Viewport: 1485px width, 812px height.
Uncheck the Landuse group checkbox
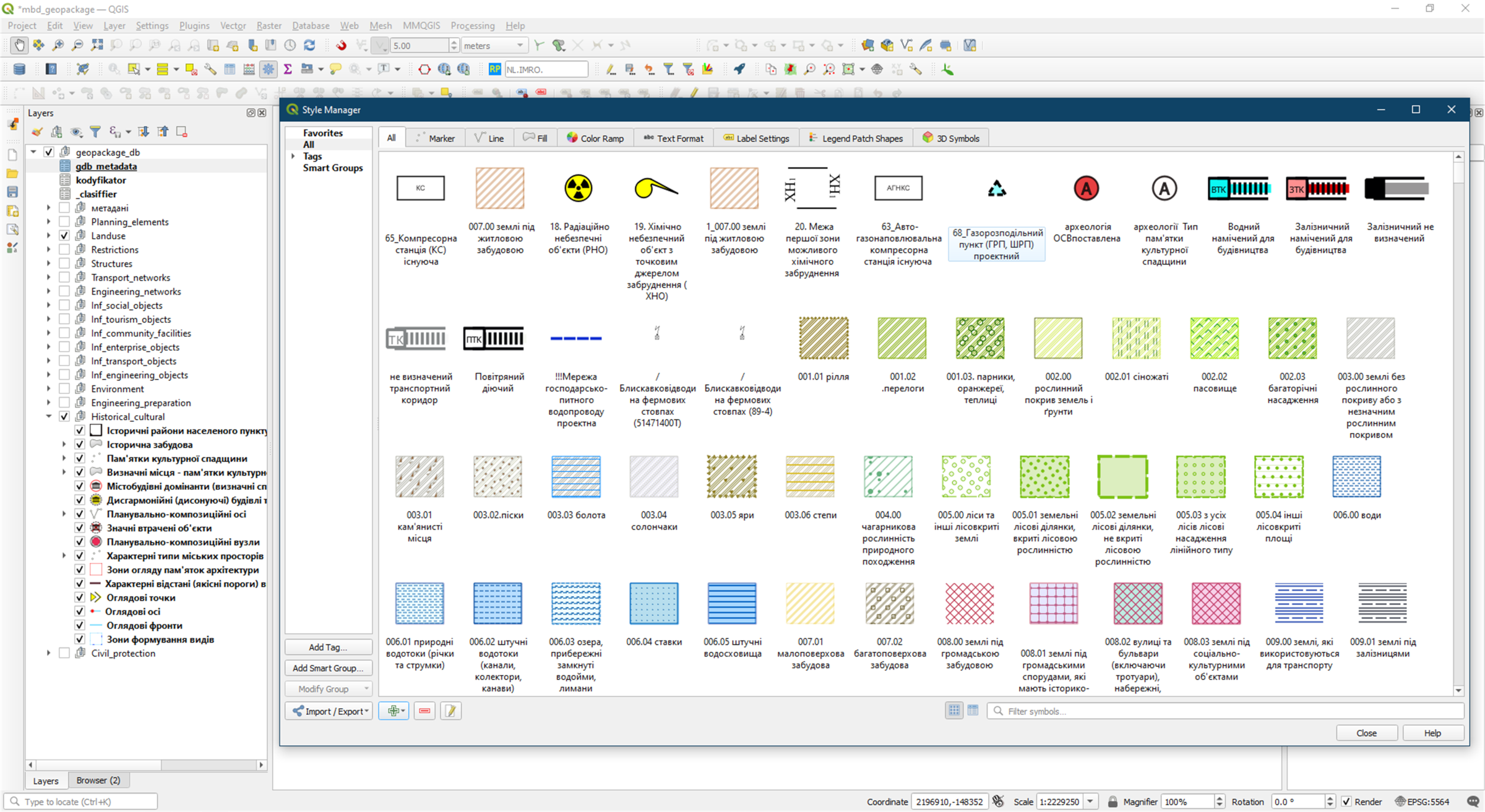tap(64, 236)
